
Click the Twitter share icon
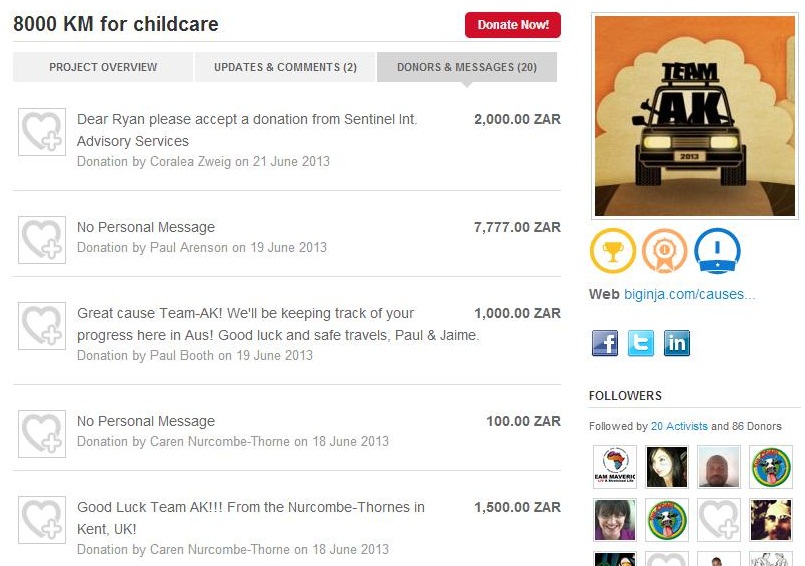point(641,343)
